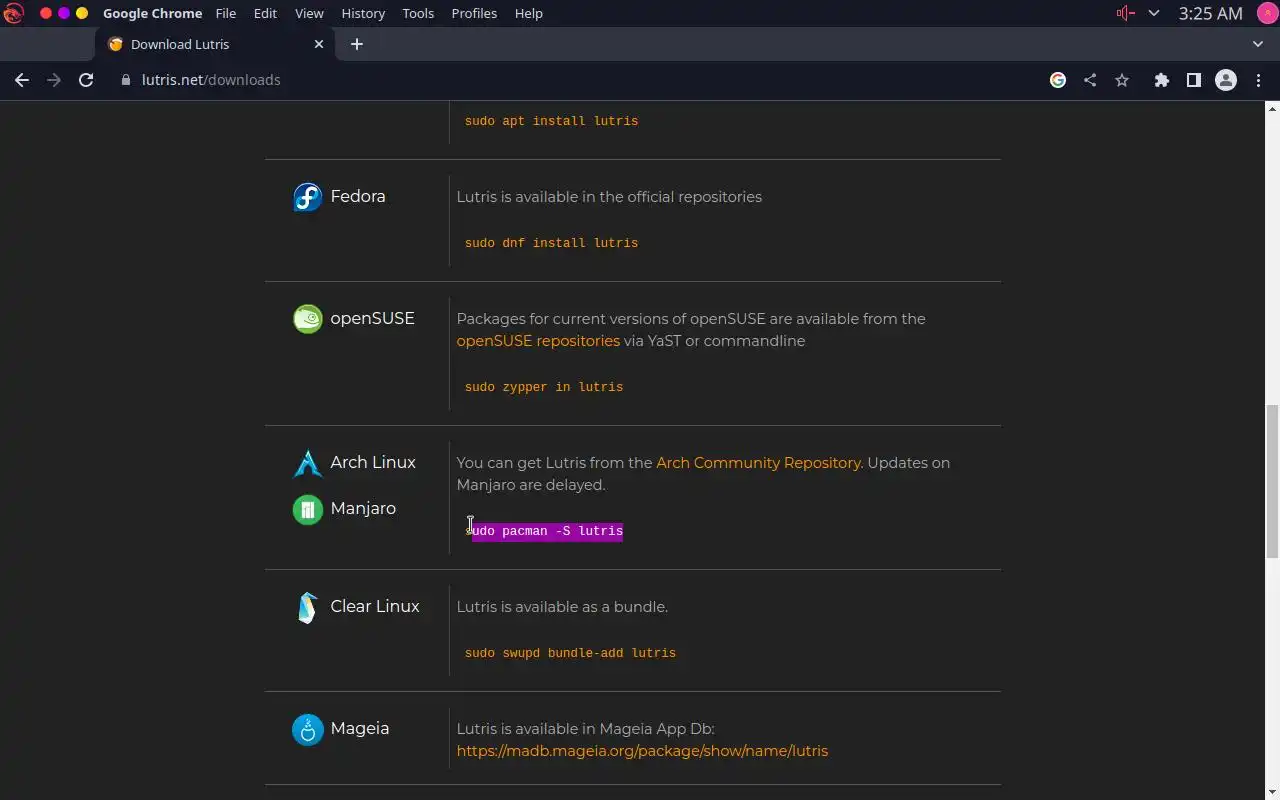The width and height of the screenshot is (1280, 800).
Task: Click the reload page icon
Action: click(86, 80)
